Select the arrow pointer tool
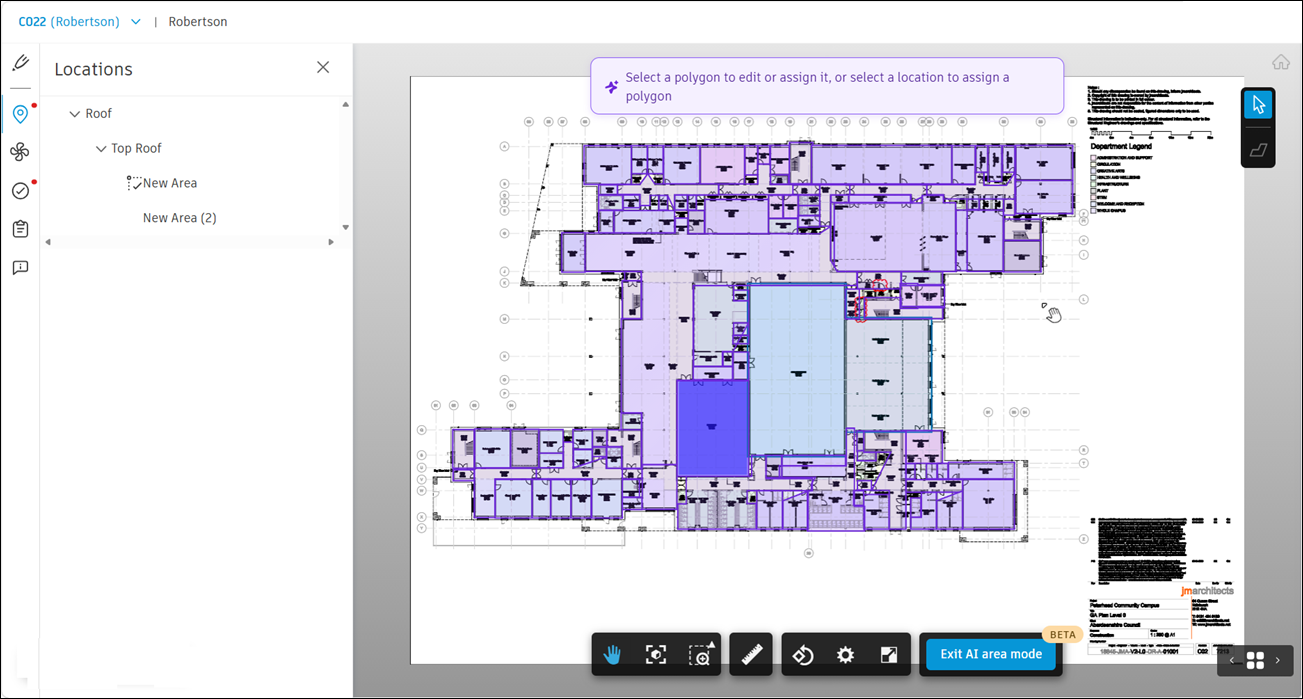This screenshot has height=699, width=1303. pos(1258,104)
